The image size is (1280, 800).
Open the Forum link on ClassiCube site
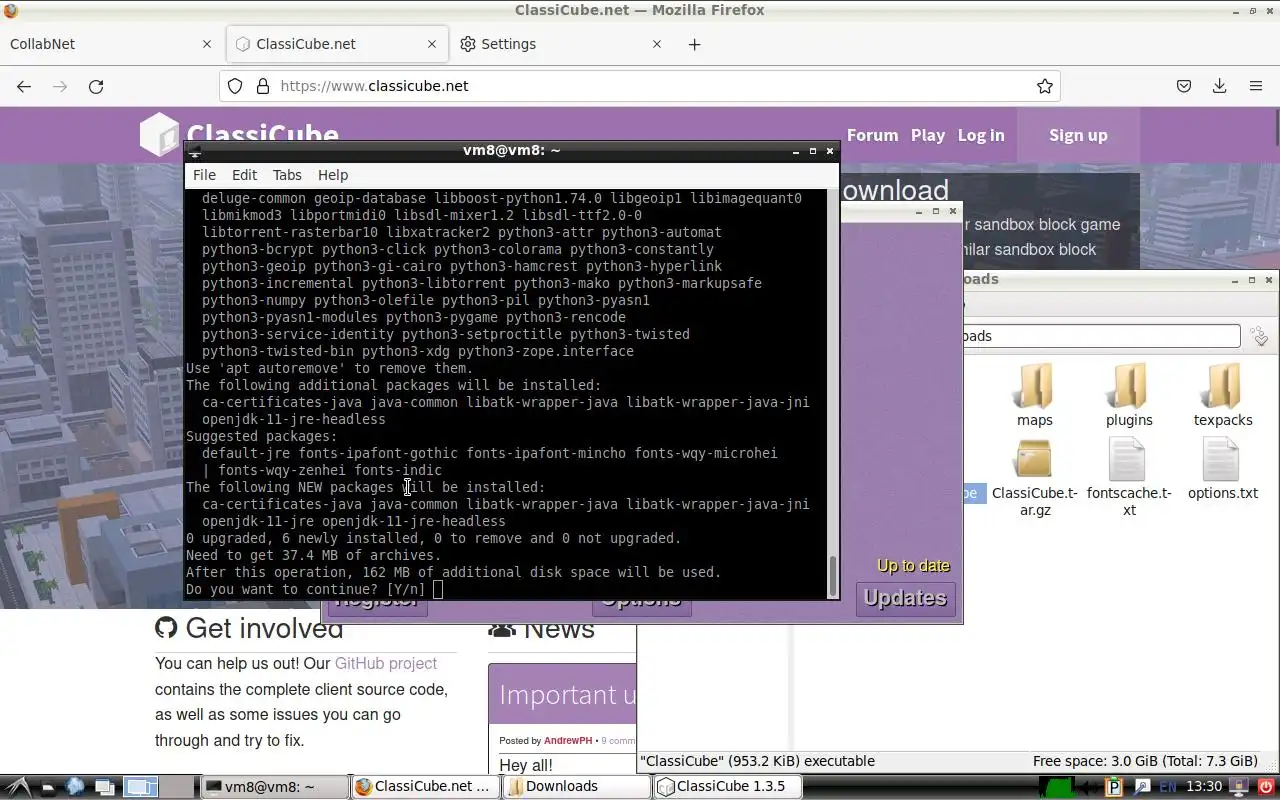872,135
